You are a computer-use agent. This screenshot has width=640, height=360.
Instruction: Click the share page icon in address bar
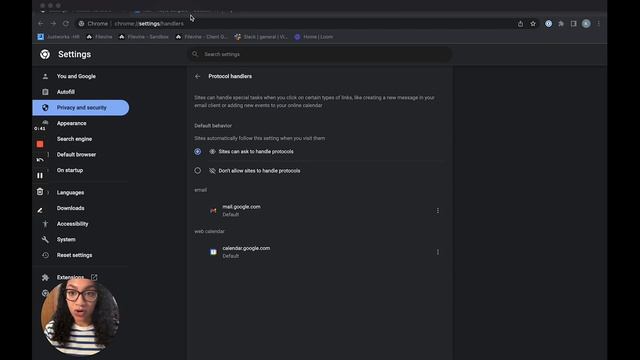click(x=520, y=24)
